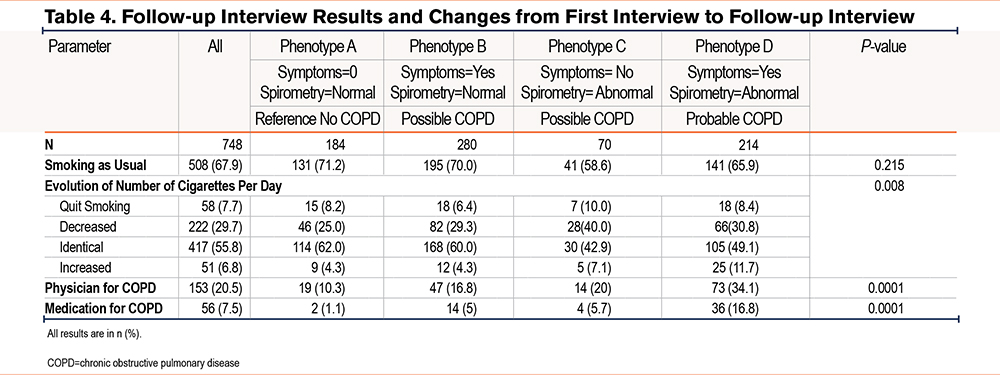Select the Probable COPD cell

[734, 119]
